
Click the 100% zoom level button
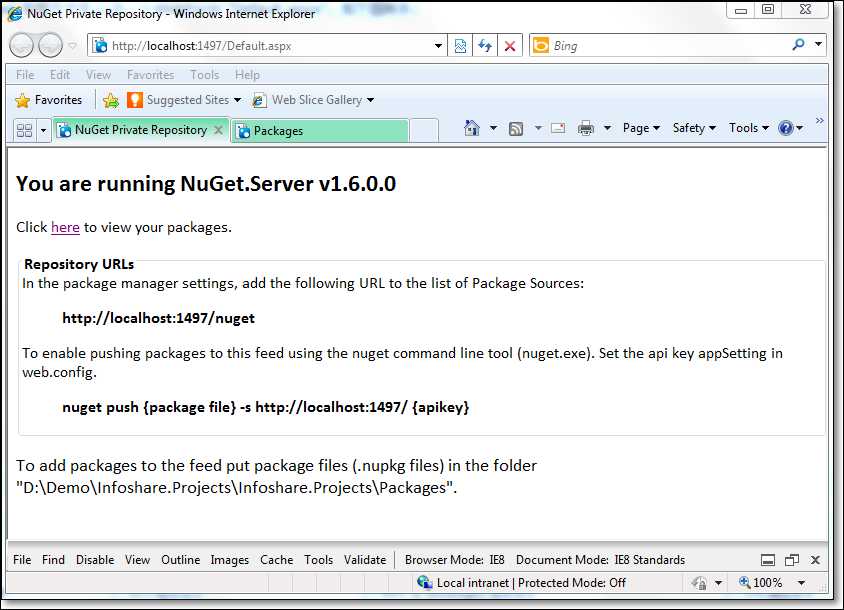(x=760, y=583)
